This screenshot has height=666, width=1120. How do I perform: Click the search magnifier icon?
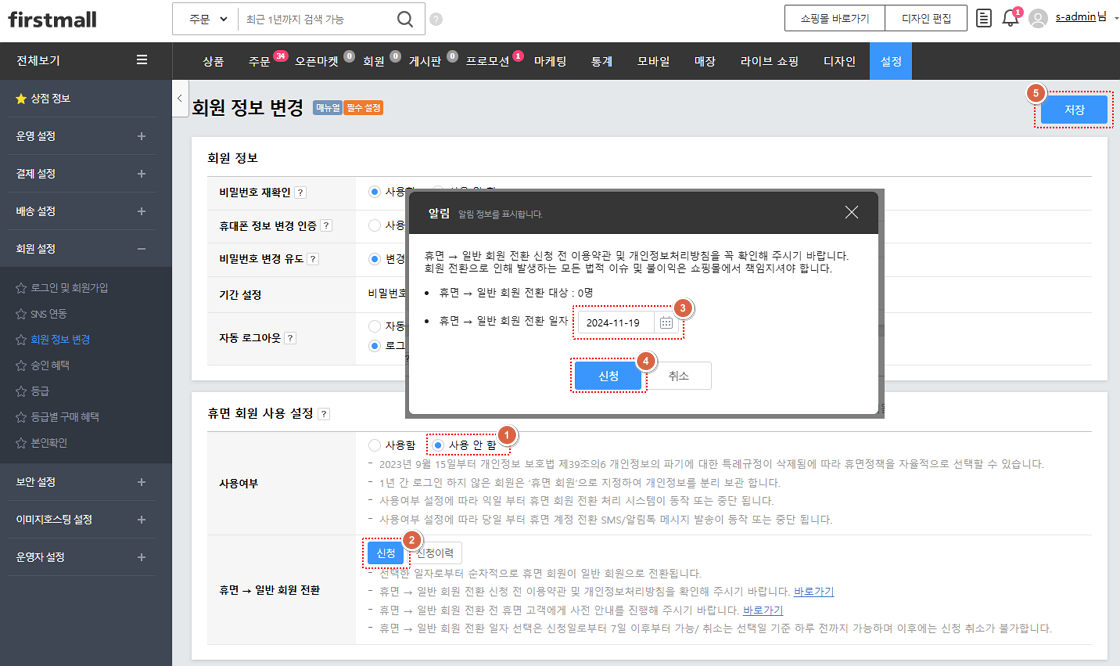pyautogui.click(x=404, y=19)
